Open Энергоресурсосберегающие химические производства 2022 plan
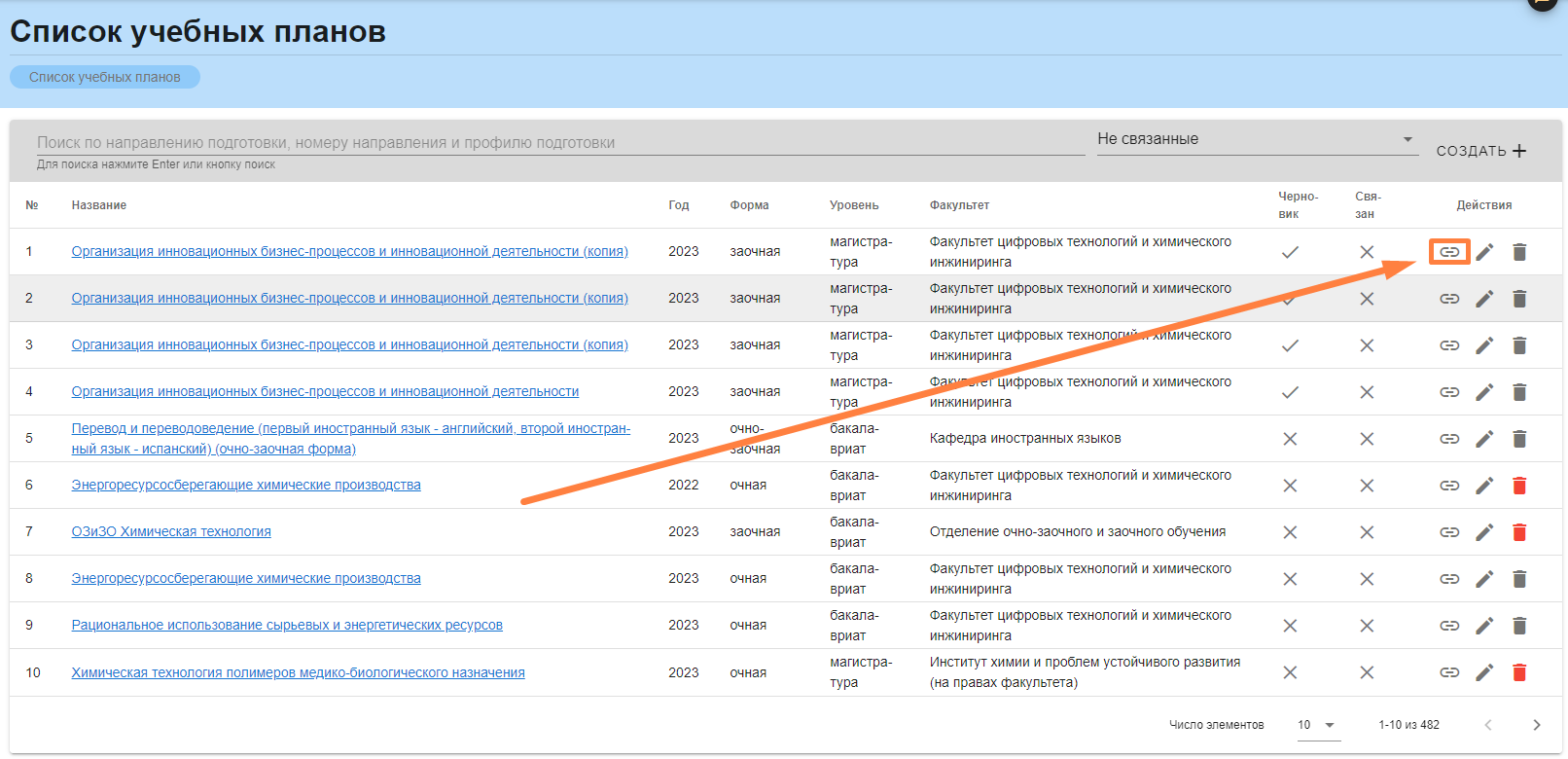The width and height of the screenshot is (1568, 759). [246, 485]
